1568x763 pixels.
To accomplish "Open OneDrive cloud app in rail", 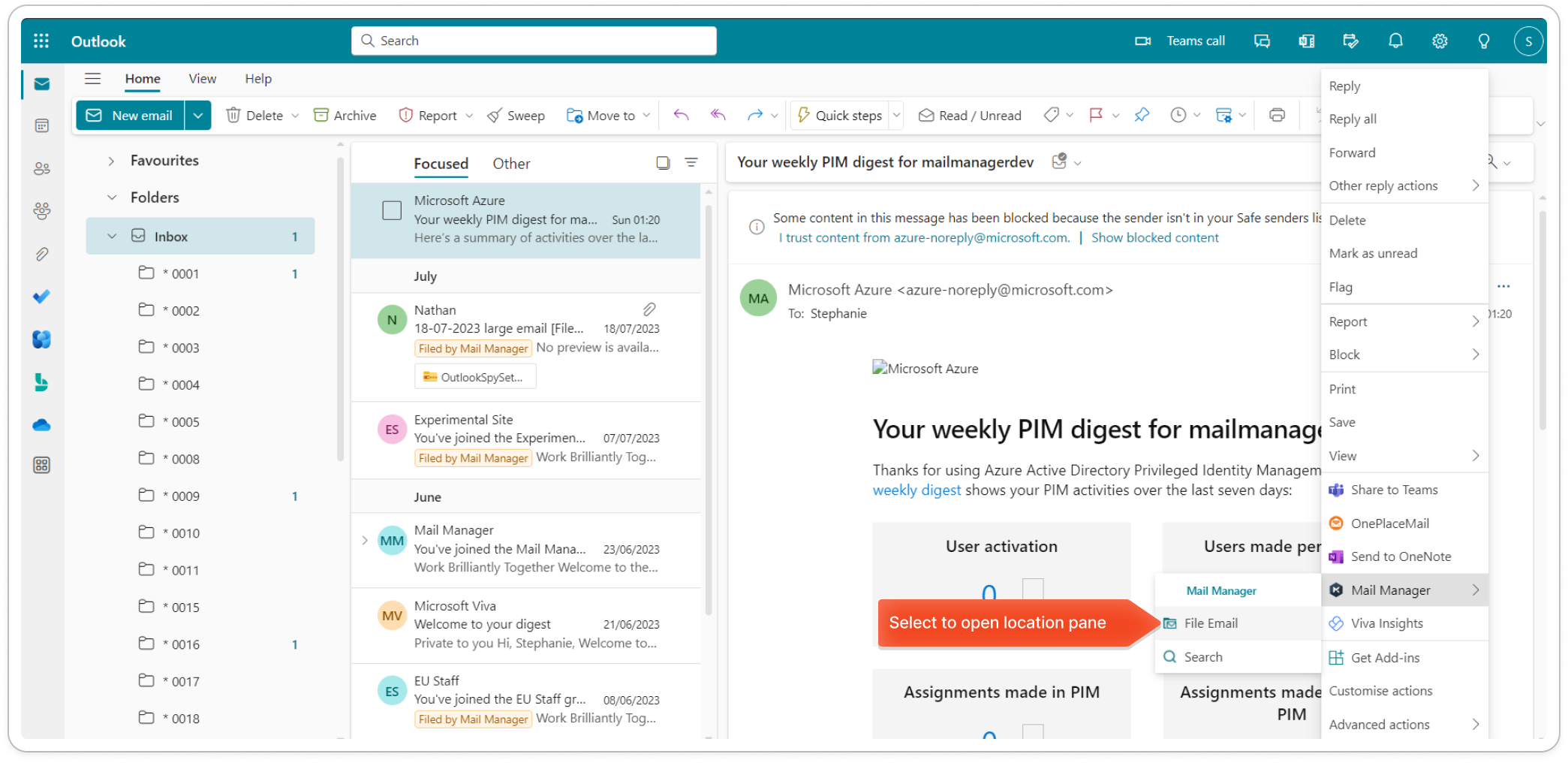I will 42,425.
